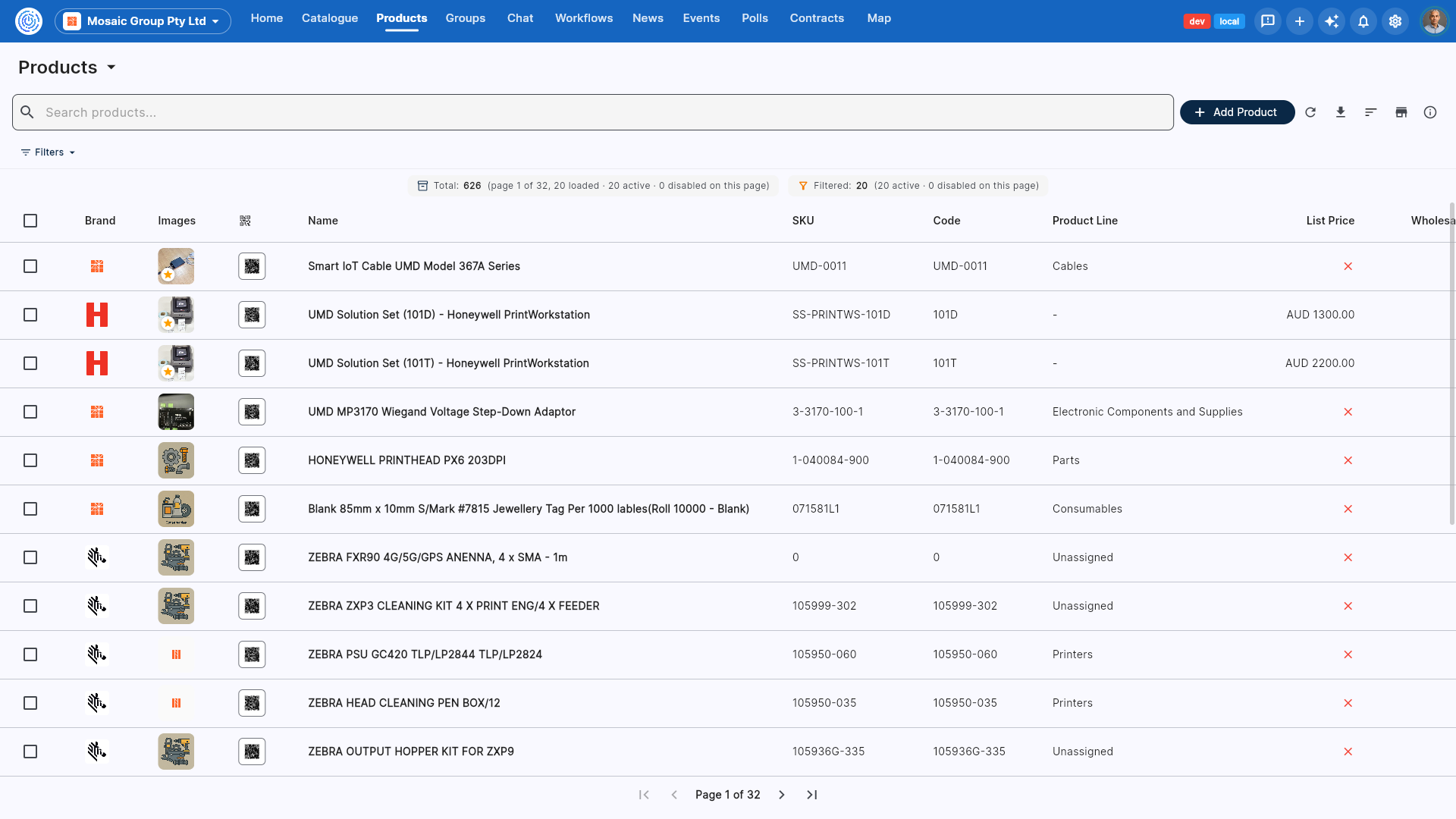Image resolution: width=1456 pixels, height=819 pixels.
Task: Click the storefront view icon
Action: [1401, 112]
